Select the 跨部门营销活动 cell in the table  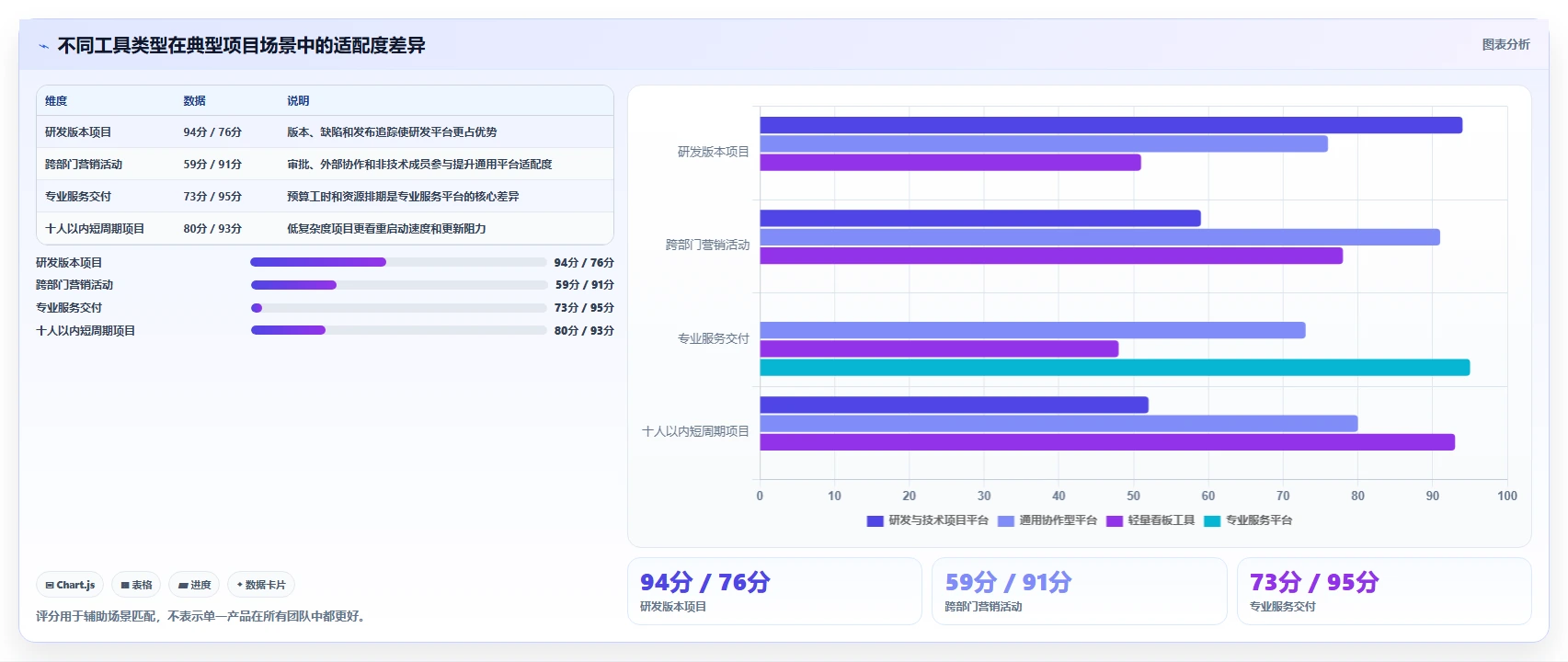(x=84, y=165)
